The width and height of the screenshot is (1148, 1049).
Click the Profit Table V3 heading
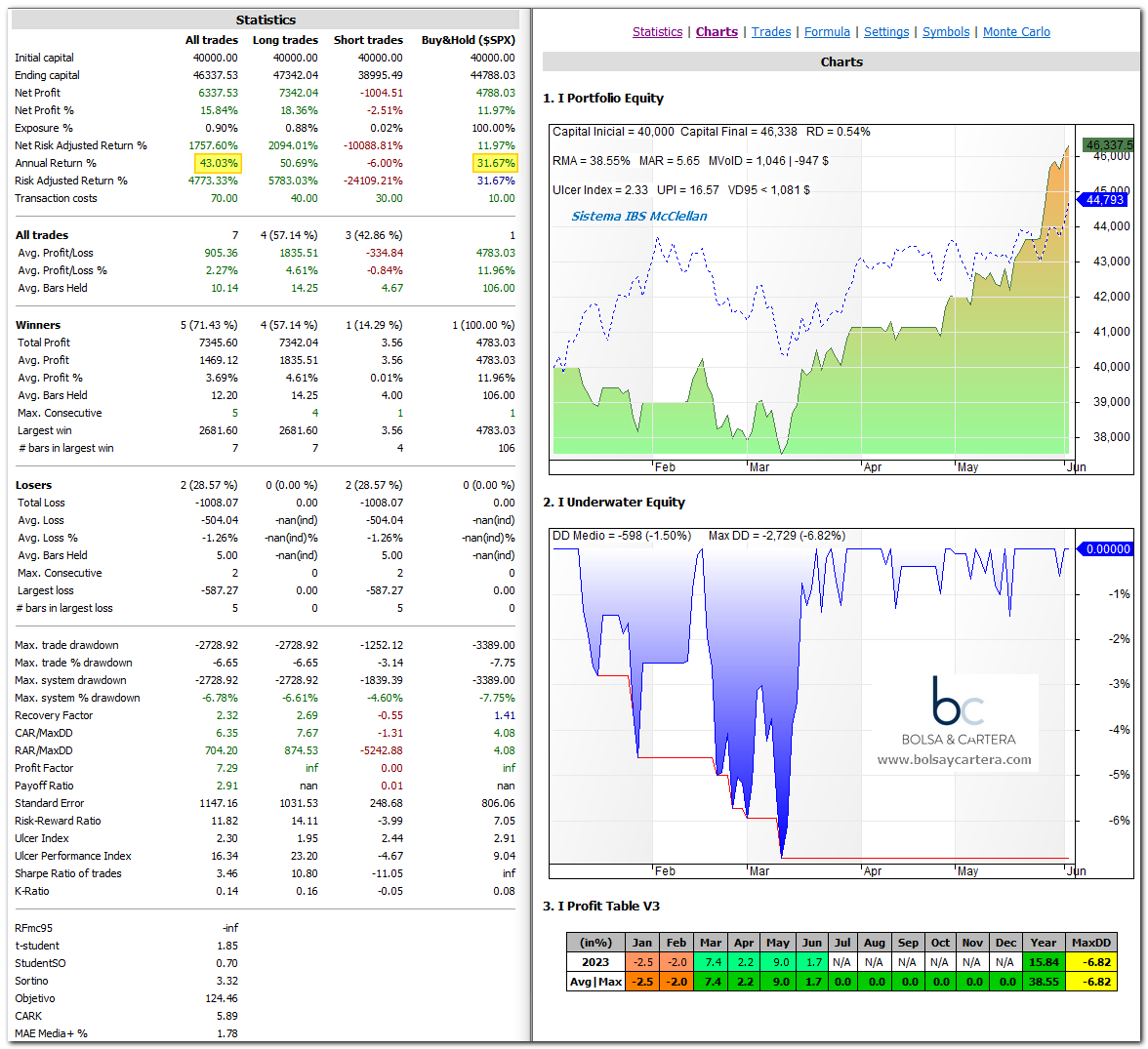tap(601, 907)
